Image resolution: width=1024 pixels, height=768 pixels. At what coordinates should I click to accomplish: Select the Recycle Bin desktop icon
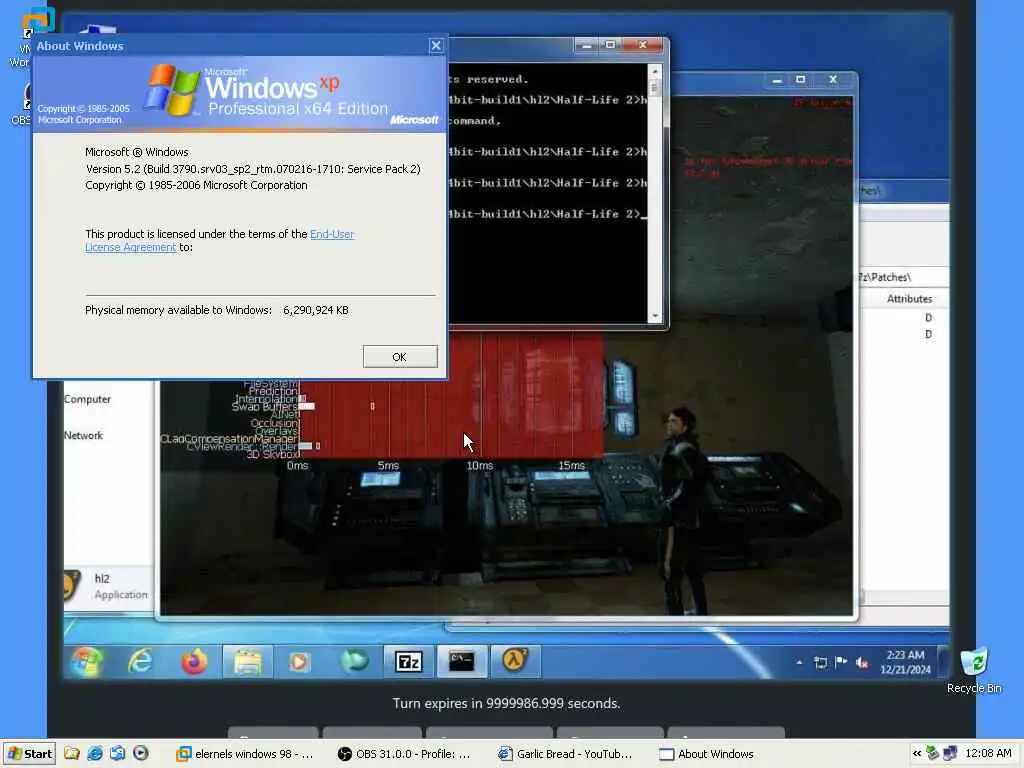click(974, 670)
